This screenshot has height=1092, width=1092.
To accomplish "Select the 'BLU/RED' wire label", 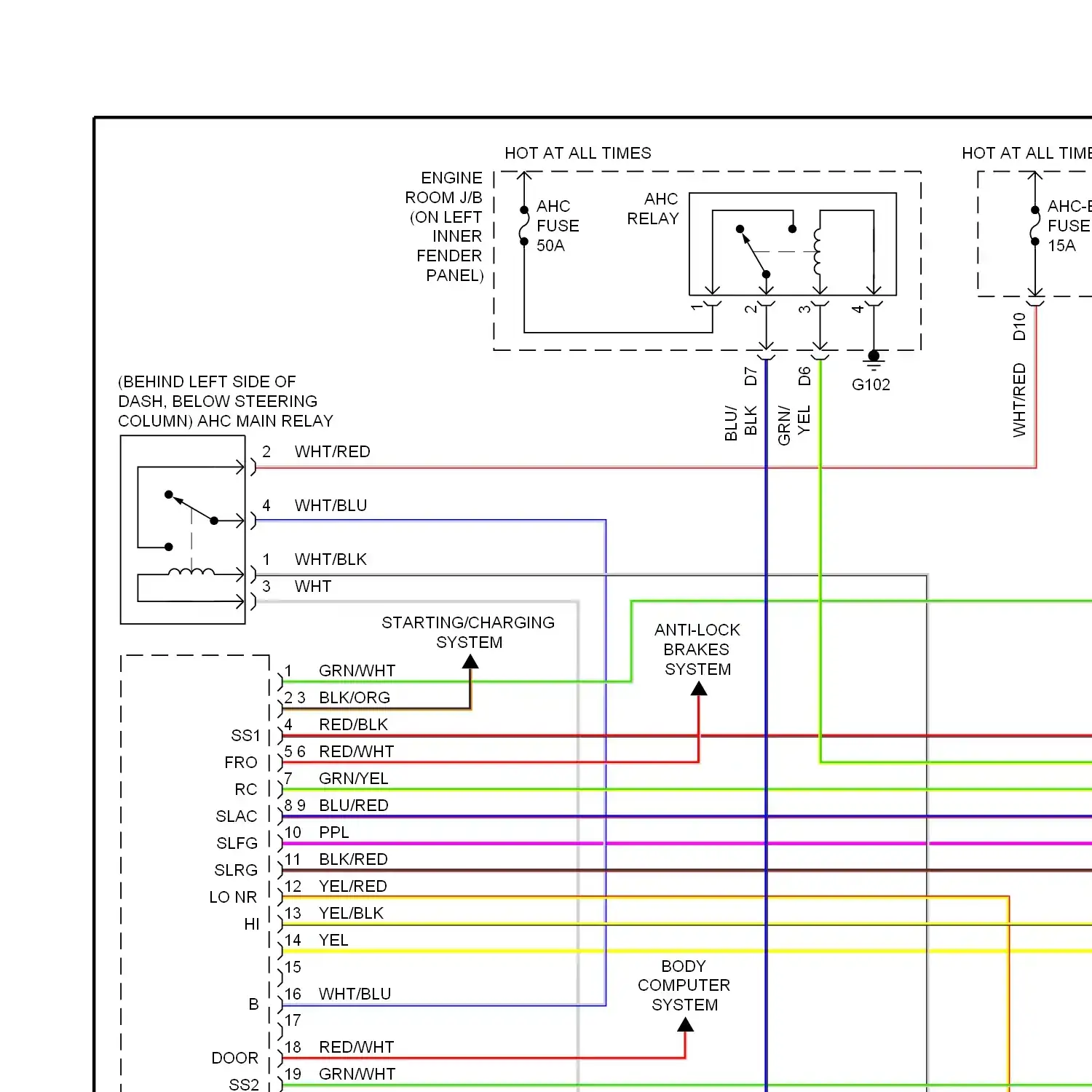I will coord(353,805).
